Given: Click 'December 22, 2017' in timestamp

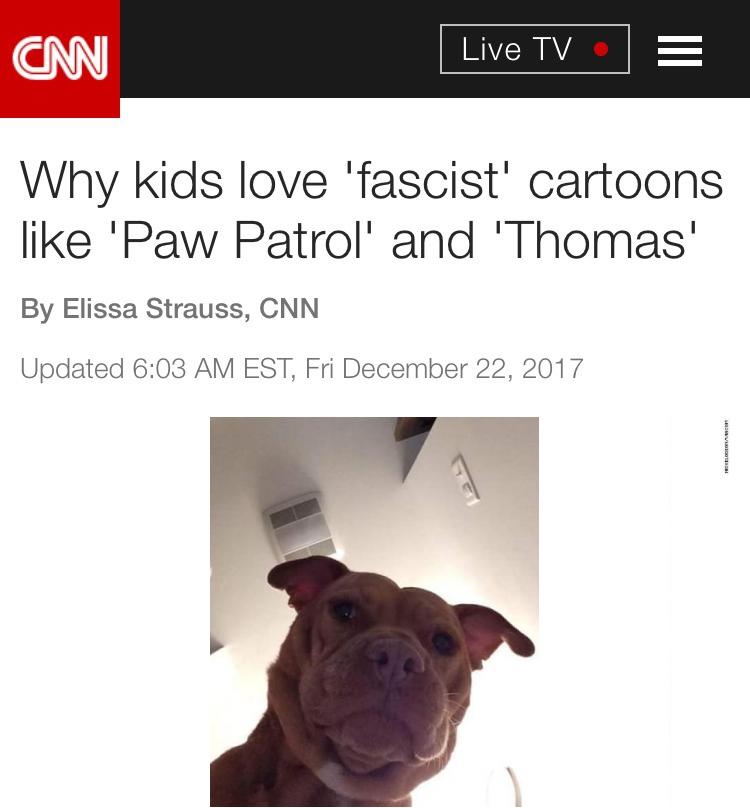Looking at the screenshot, I should (x=462, y=368).
